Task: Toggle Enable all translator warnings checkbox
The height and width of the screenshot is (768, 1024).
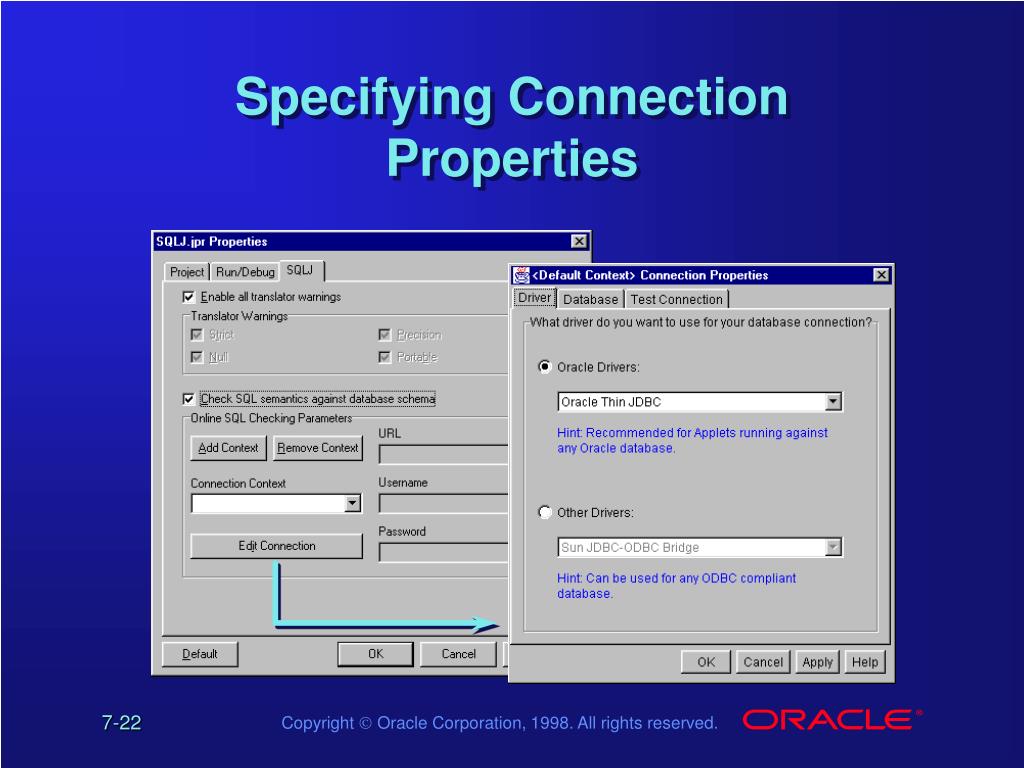Action: (189, 297)
